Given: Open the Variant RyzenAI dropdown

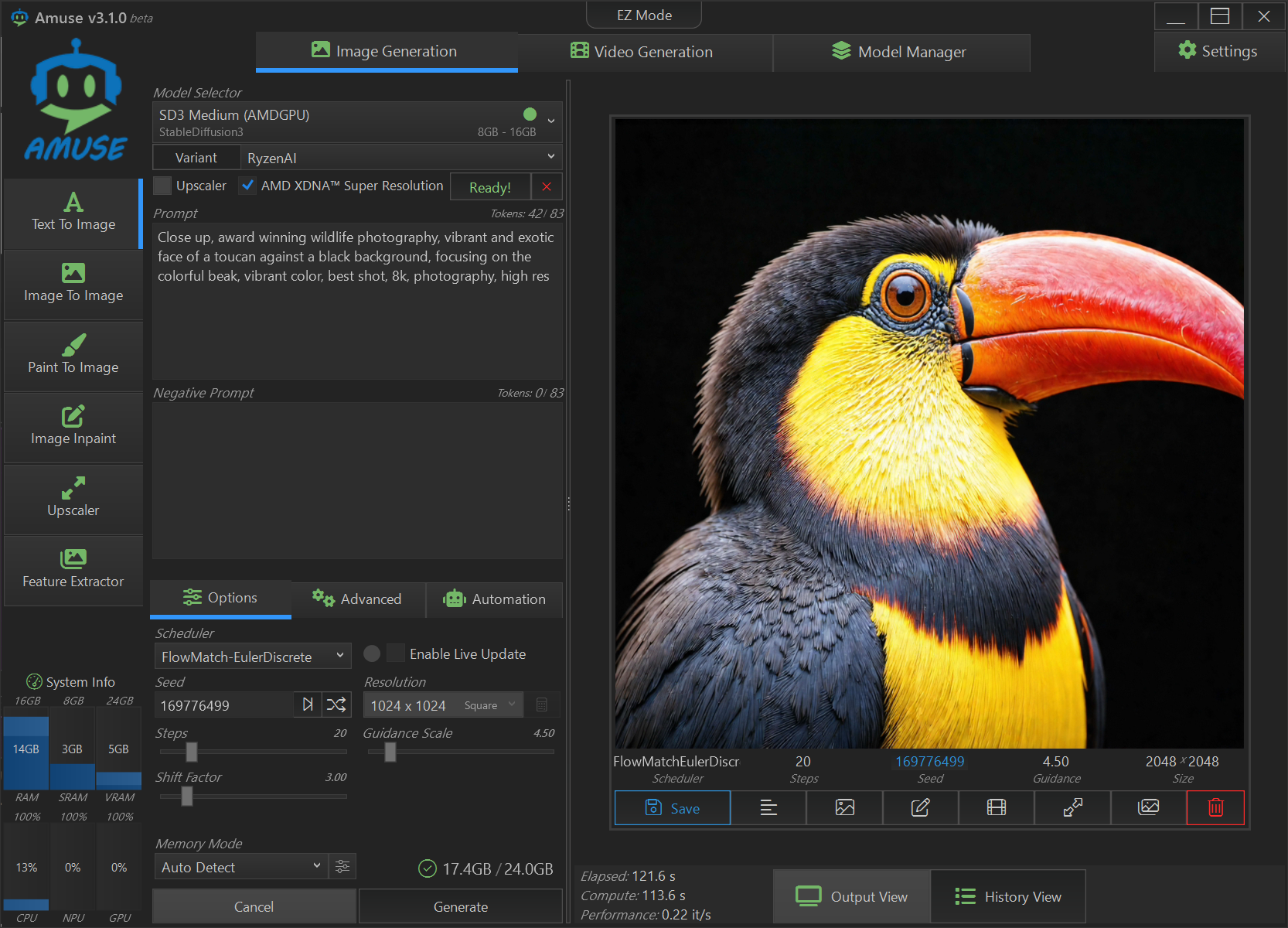Looking at the screenshot, I should coord(400,158).
